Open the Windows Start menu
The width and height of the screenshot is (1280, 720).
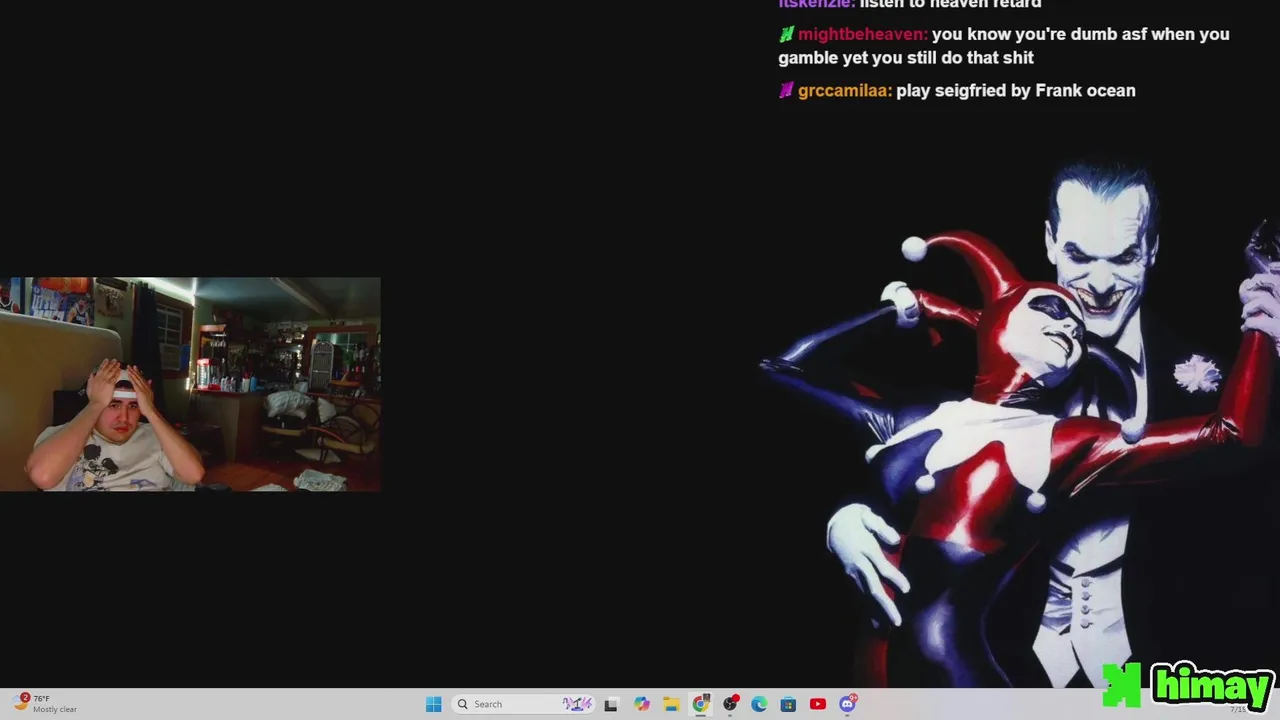[x=433, y=704]
